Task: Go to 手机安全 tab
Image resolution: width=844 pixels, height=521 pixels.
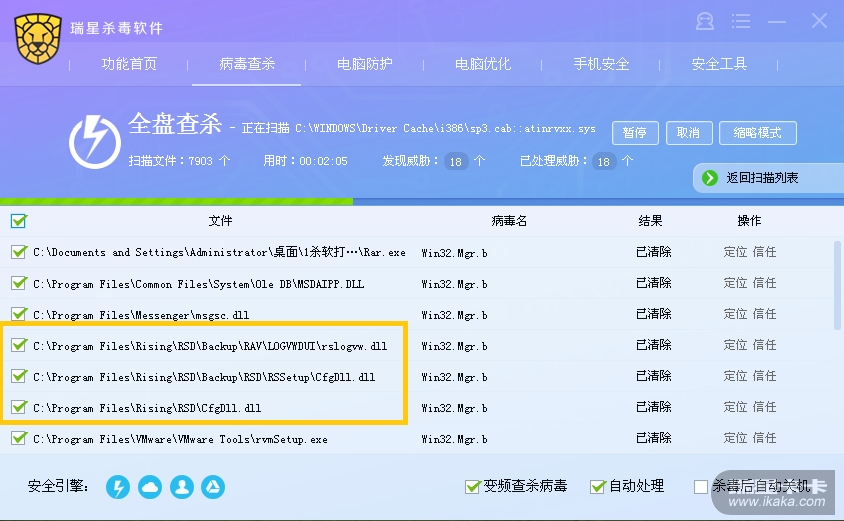Action: pos(601,64)
